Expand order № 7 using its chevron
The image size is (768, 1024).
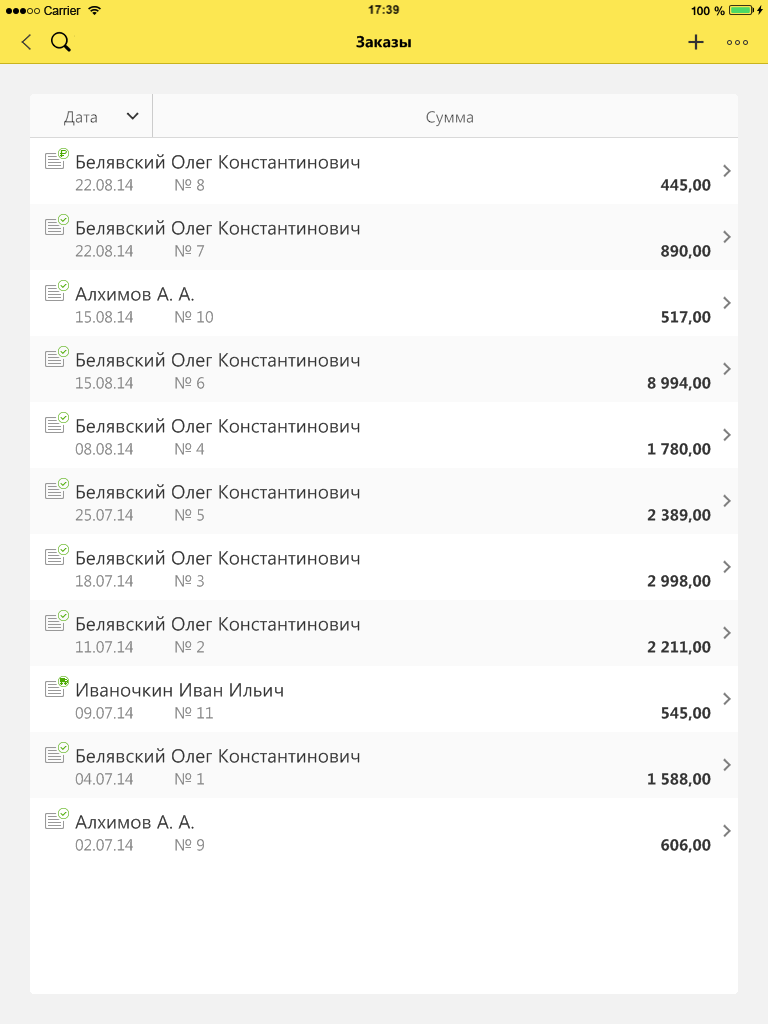(727, 237)
